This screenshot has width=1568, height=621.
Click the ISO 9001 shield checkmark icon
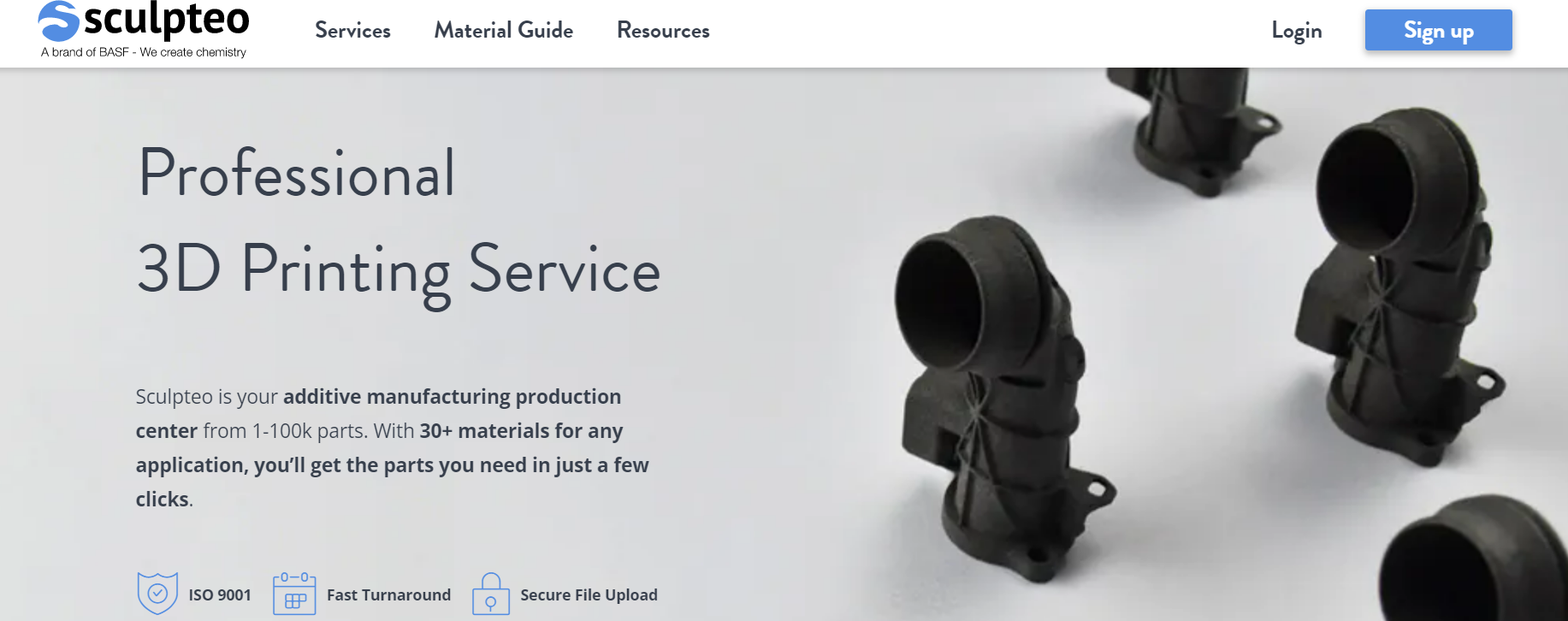(x=157, y=593)
